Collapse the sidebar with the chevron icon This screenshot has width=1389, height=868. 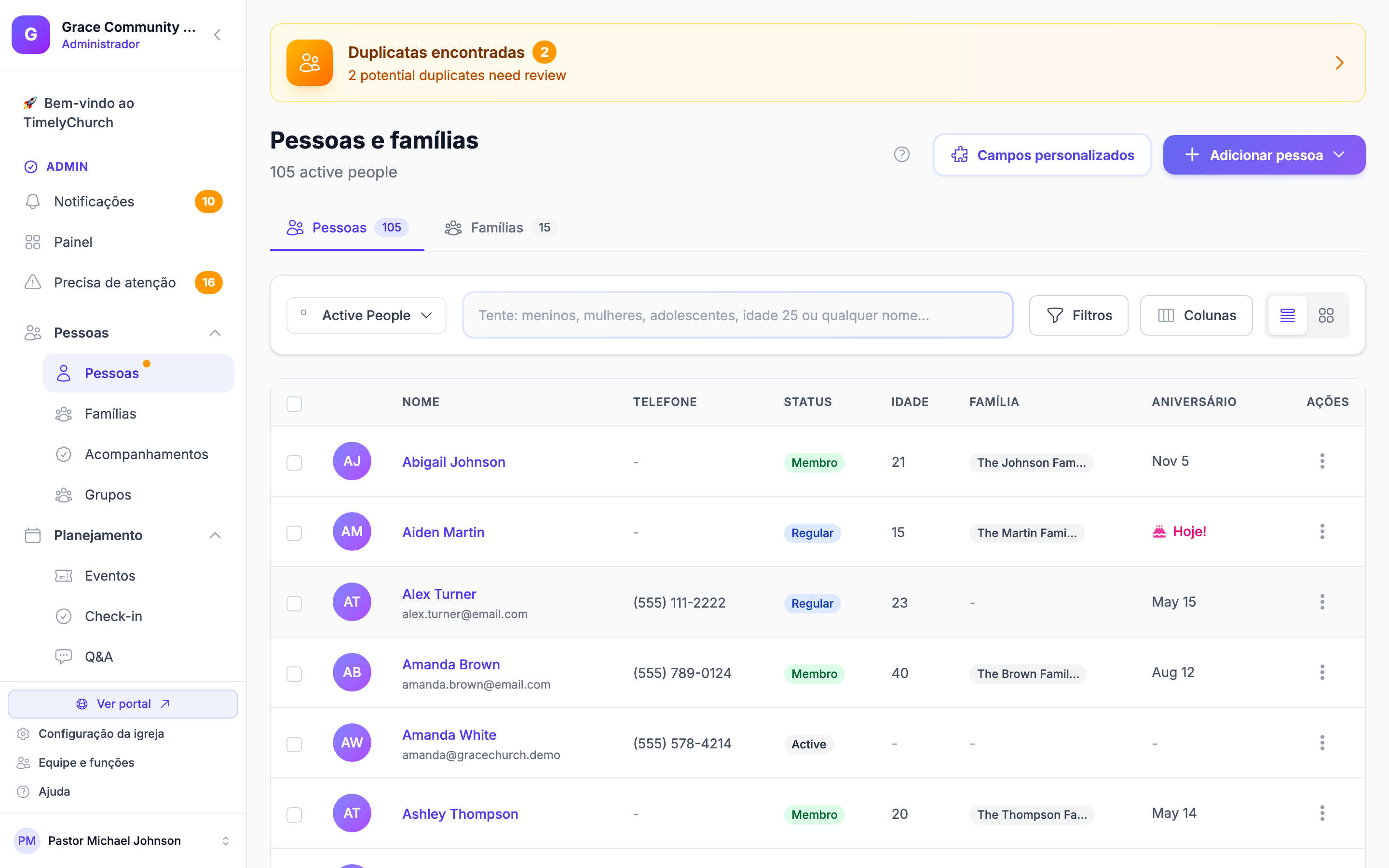pyautogui.click(x=218, y=35)
